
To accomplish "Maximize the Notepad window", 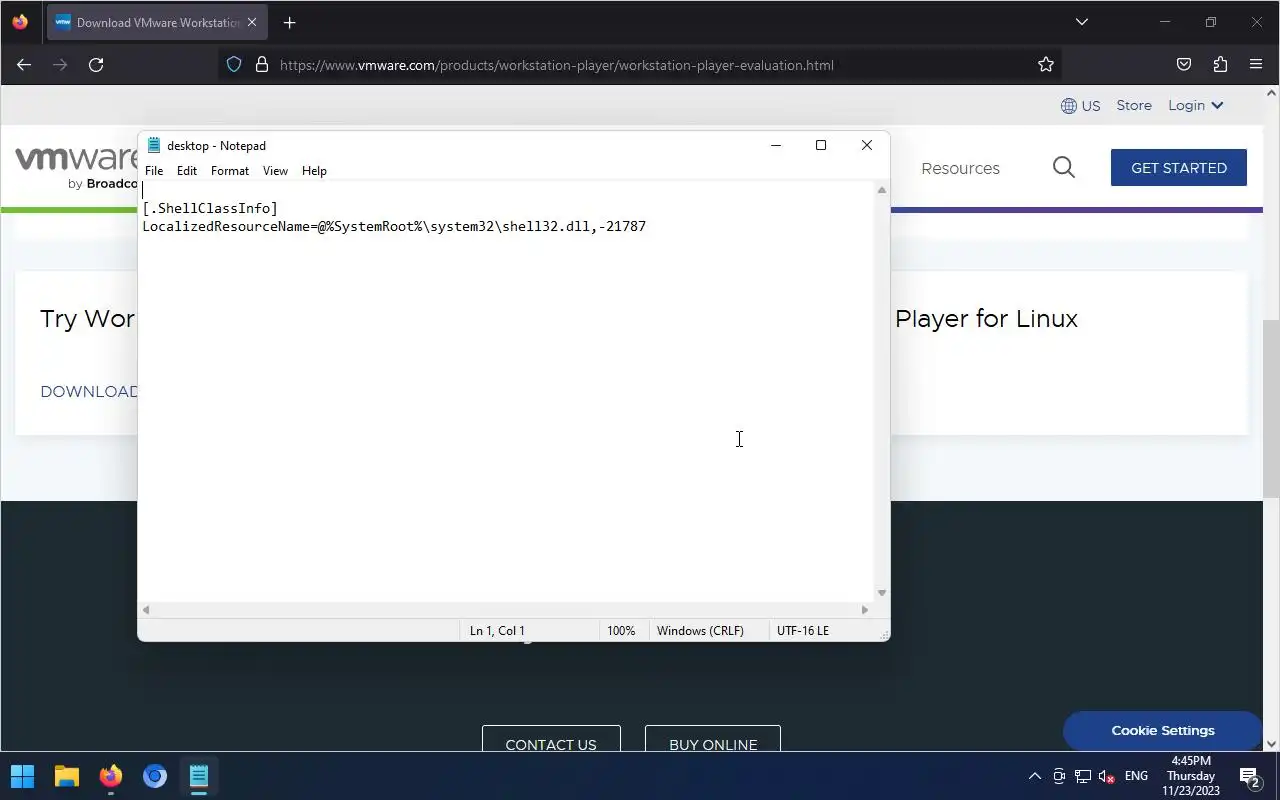I will click(x=821, y=146).
